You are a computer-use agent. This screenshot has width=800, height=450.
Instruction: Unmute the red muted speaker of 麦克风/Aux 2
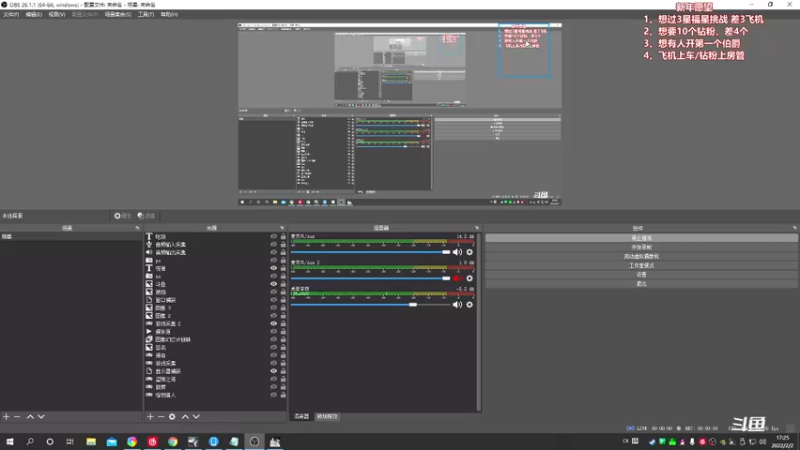coord(458,279)
